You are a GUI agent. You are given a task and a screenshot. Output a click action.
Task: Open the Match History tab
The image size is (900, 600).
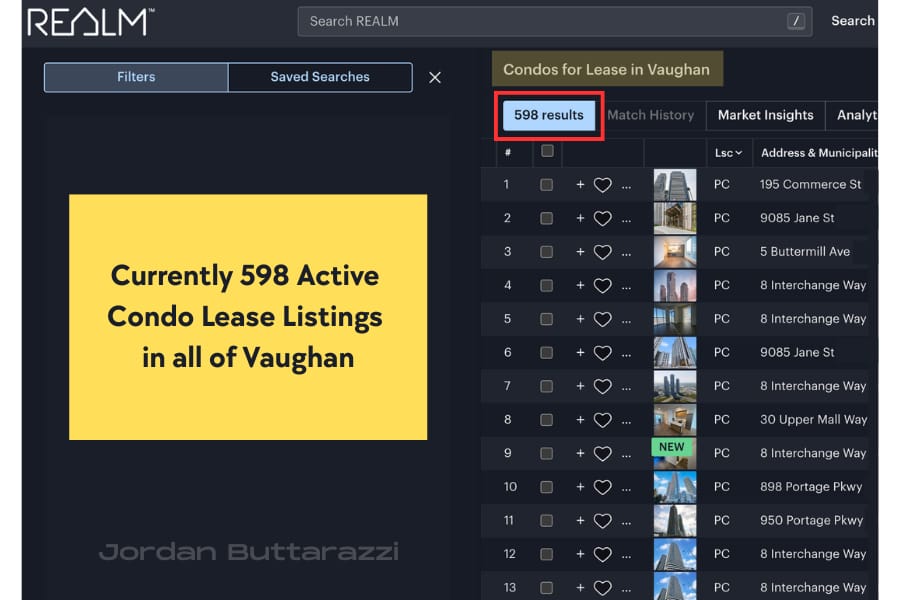coord(650,115)
